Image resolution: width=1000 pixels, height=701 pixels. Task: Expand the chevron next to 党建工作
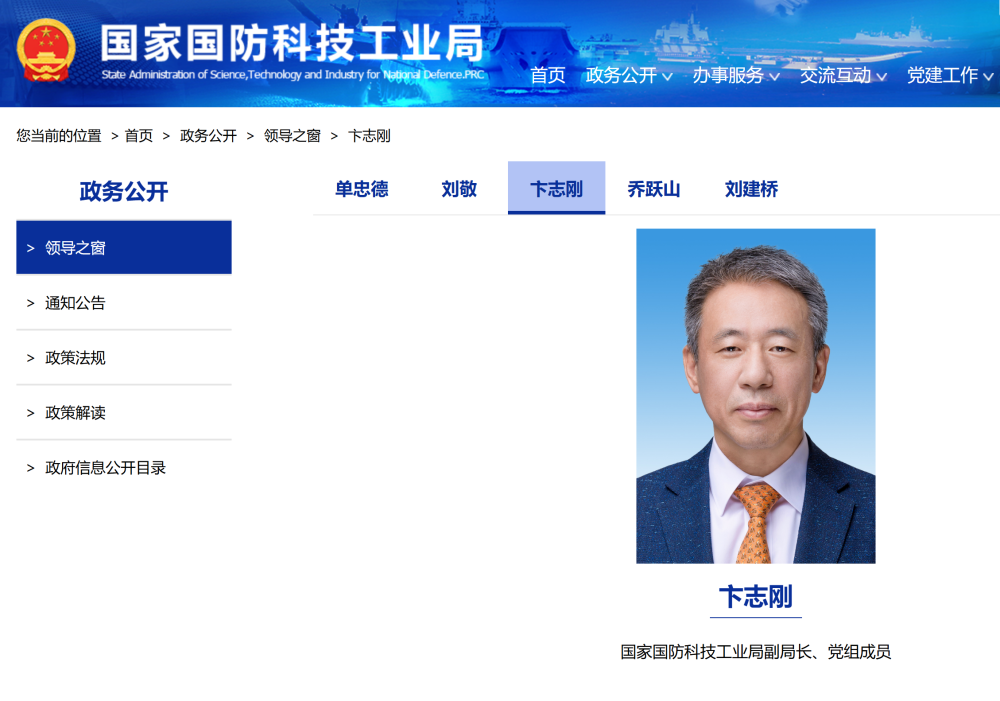click(x=989, y=77)
